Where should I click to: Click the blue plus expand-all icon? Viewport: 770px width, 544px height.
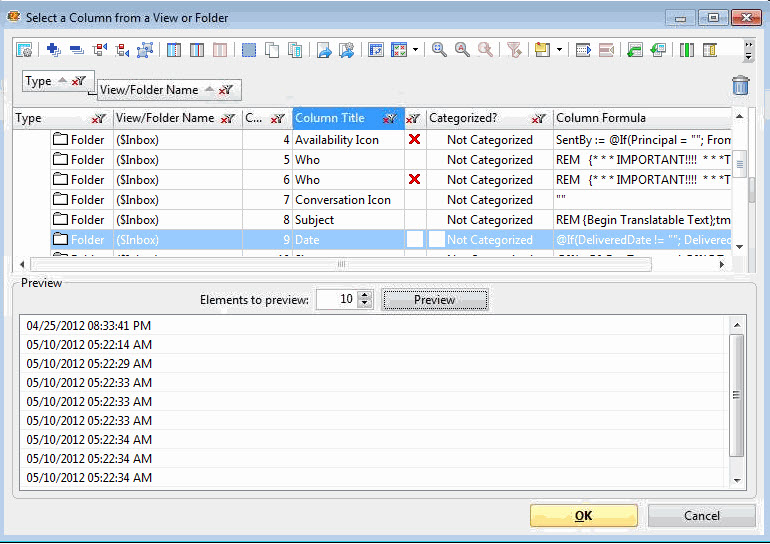click(x=53, y=49)
